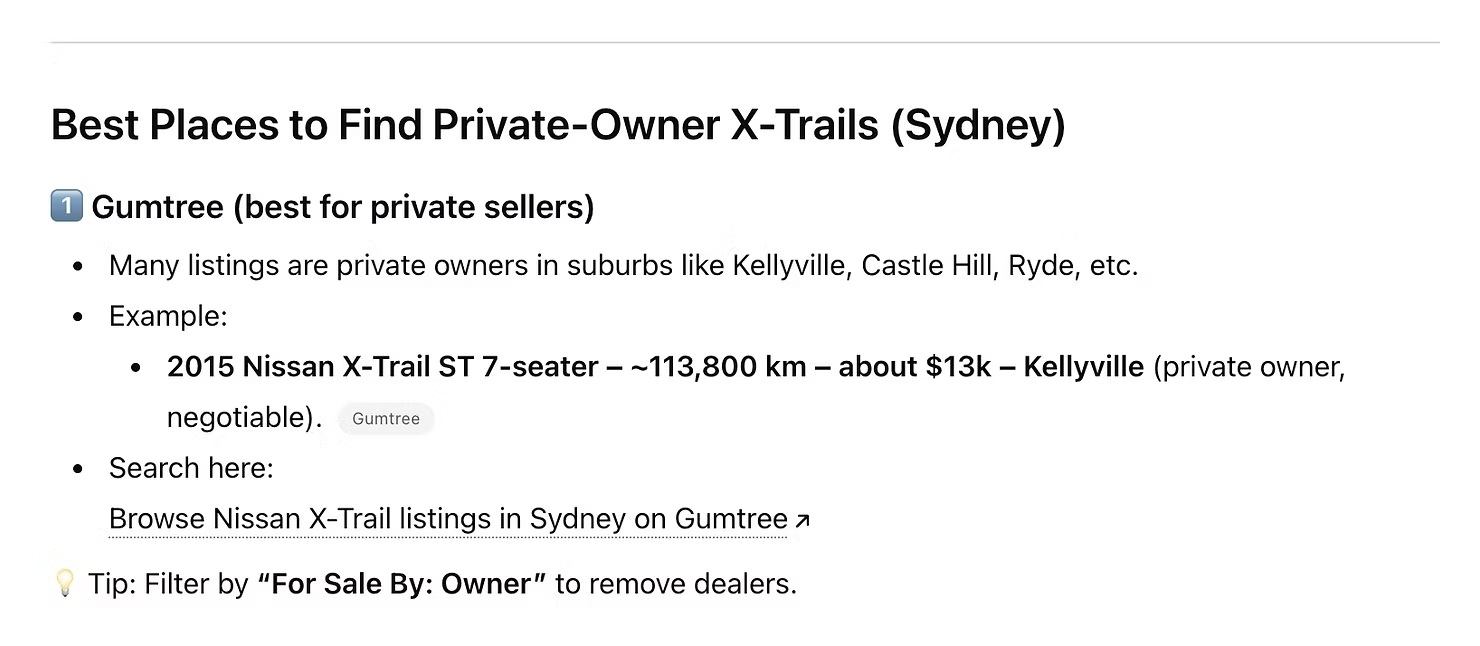
Task: Click the "Search here:" label
Action: 191,468
